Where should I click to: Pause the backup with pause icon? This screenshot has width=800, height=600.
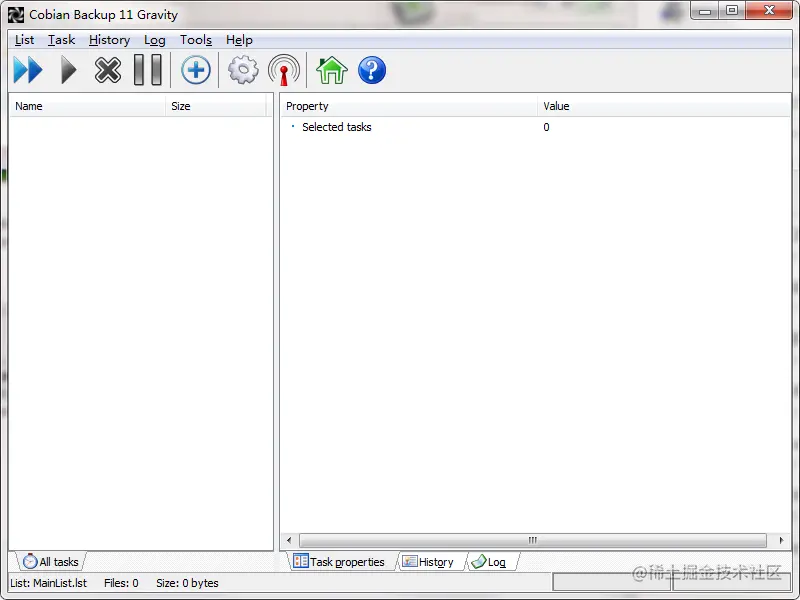[148, 70]
